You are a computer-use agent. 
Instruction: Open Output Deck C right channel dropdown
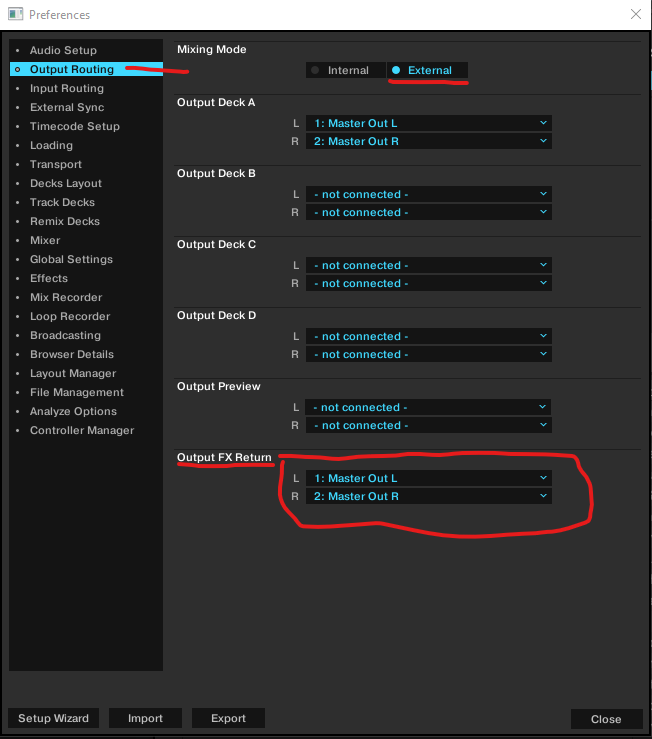(429, 283)
